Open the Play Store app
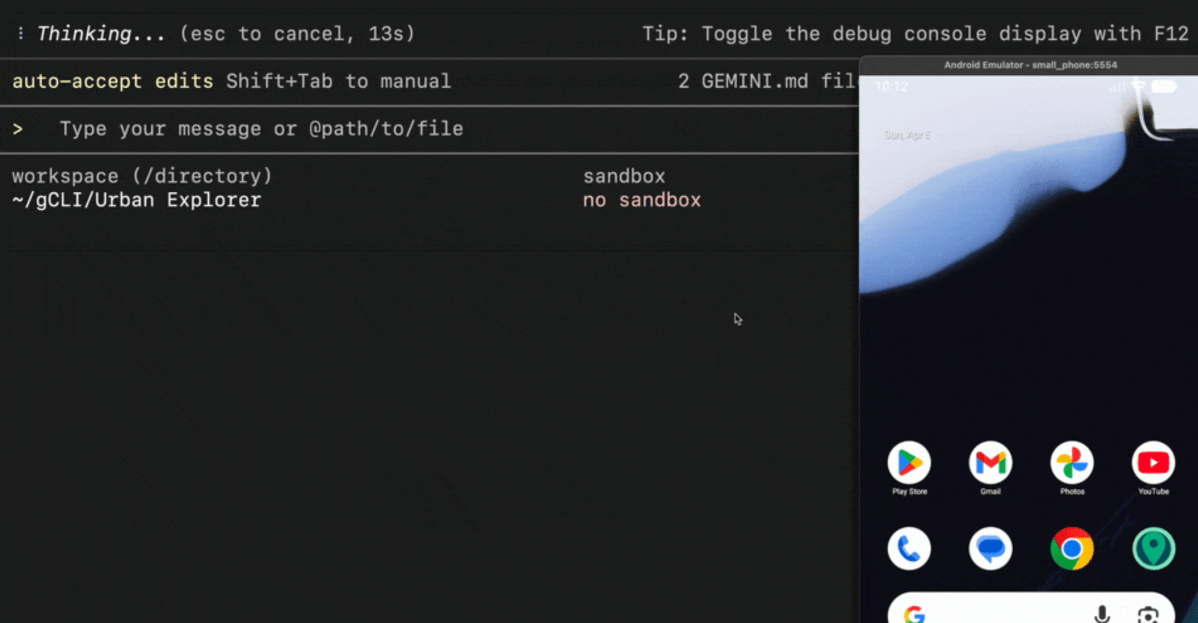 (909, 463)
